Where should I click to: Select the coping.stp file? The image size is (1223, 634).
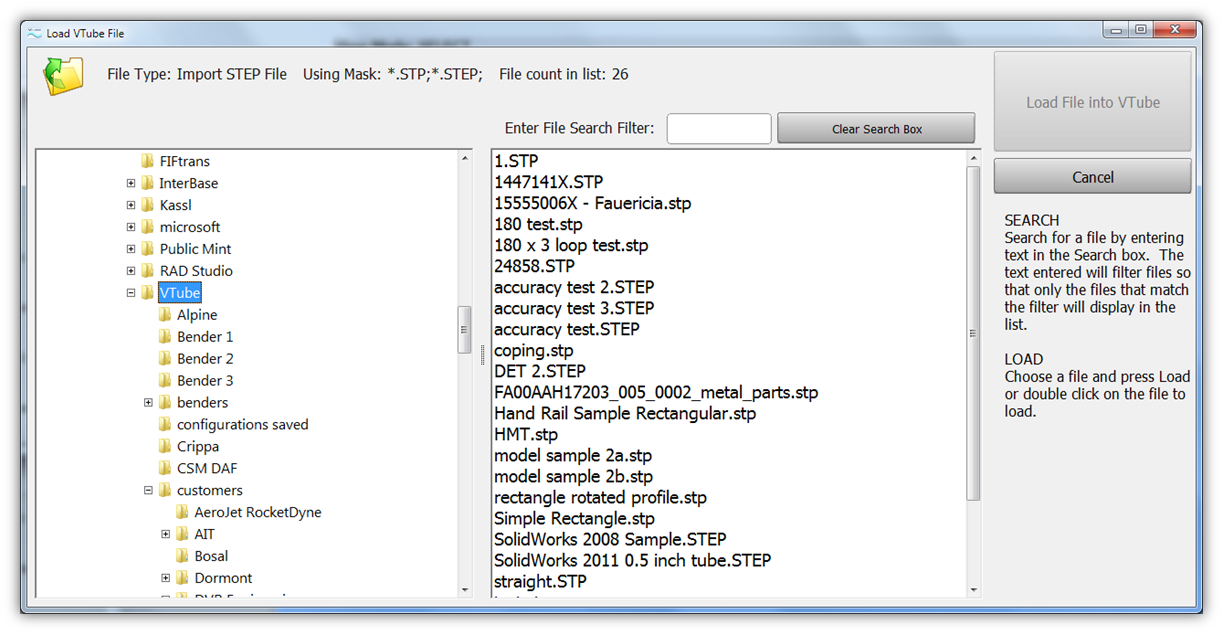click(533, 351)
